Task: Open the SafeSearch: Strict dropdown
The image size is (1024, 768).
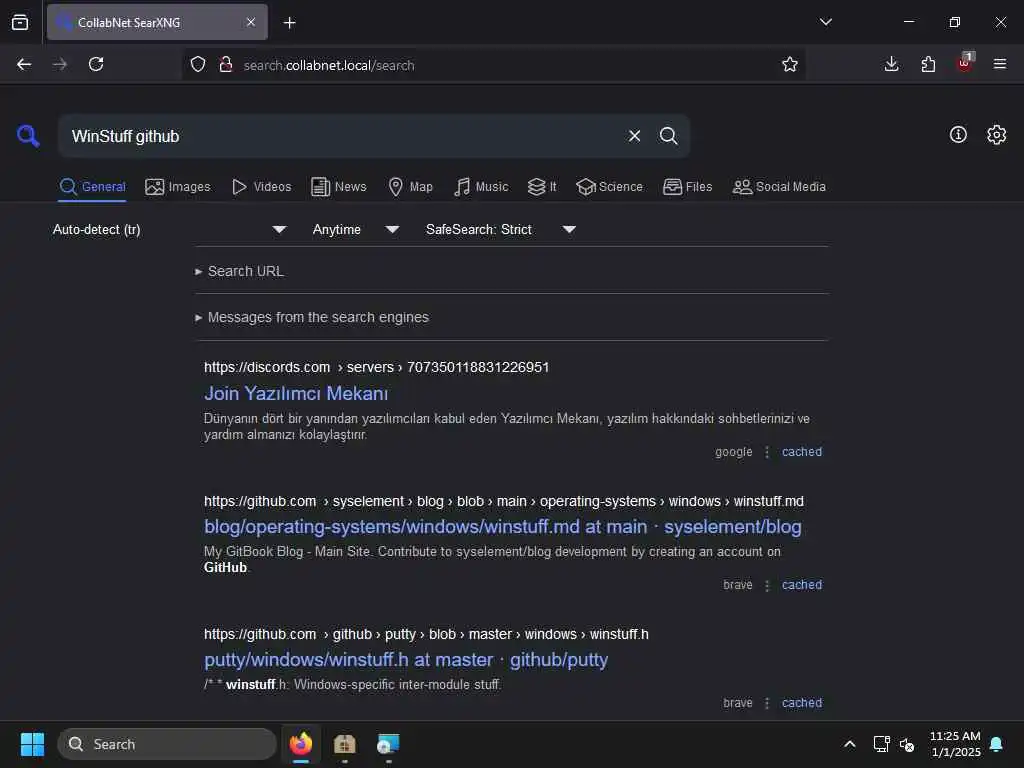Action: point(500,230)
